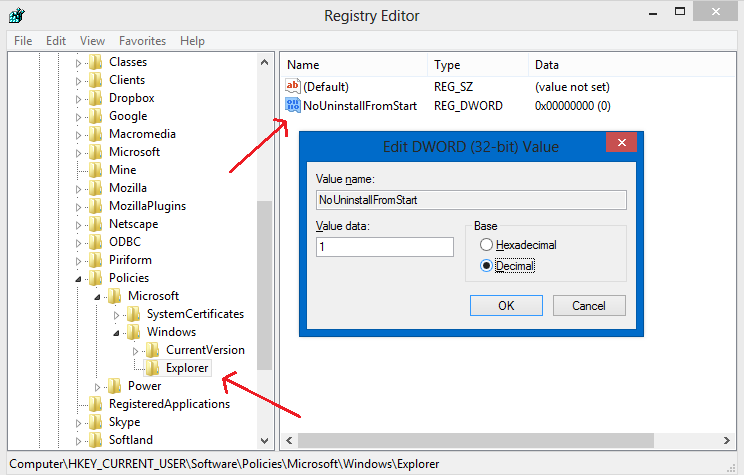Select the Microsoft key under Macromedia
This screenshot has height=475, width=744.
[134, 152]
